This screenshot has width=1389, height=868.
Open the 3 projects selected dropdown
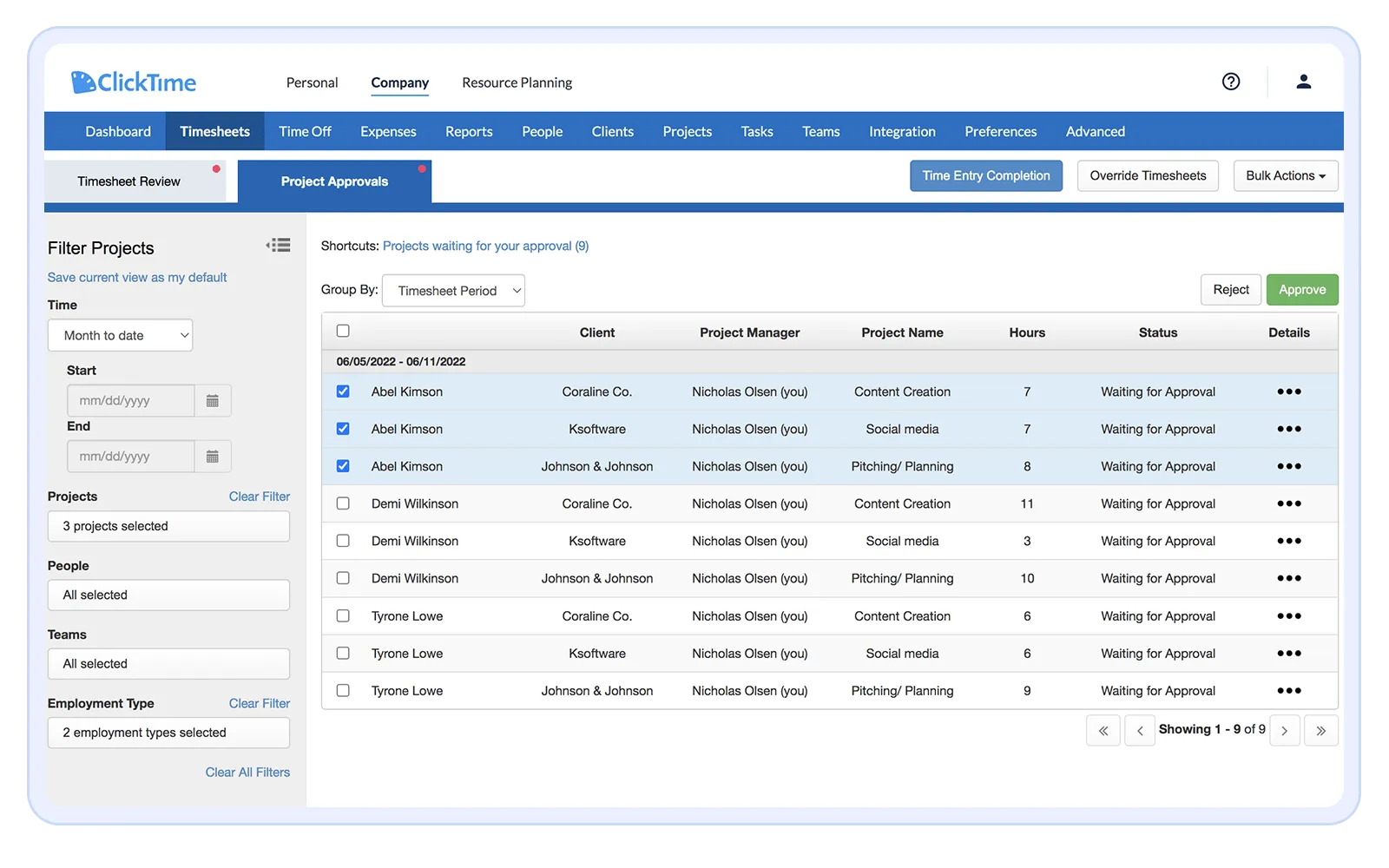coord(168,527)
